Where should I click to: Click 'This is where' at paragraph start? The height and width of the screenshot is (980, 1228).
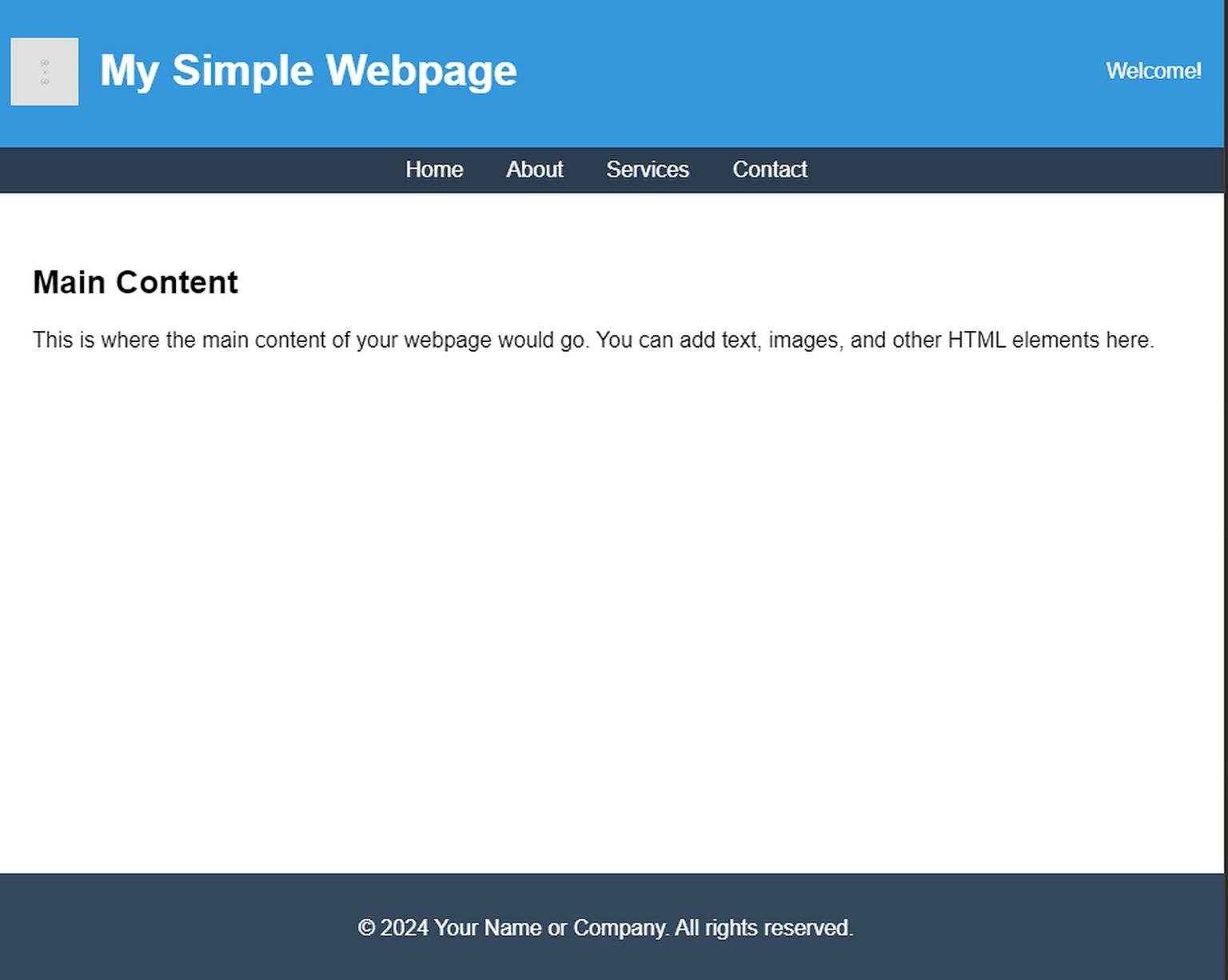(x=96, y=341)
